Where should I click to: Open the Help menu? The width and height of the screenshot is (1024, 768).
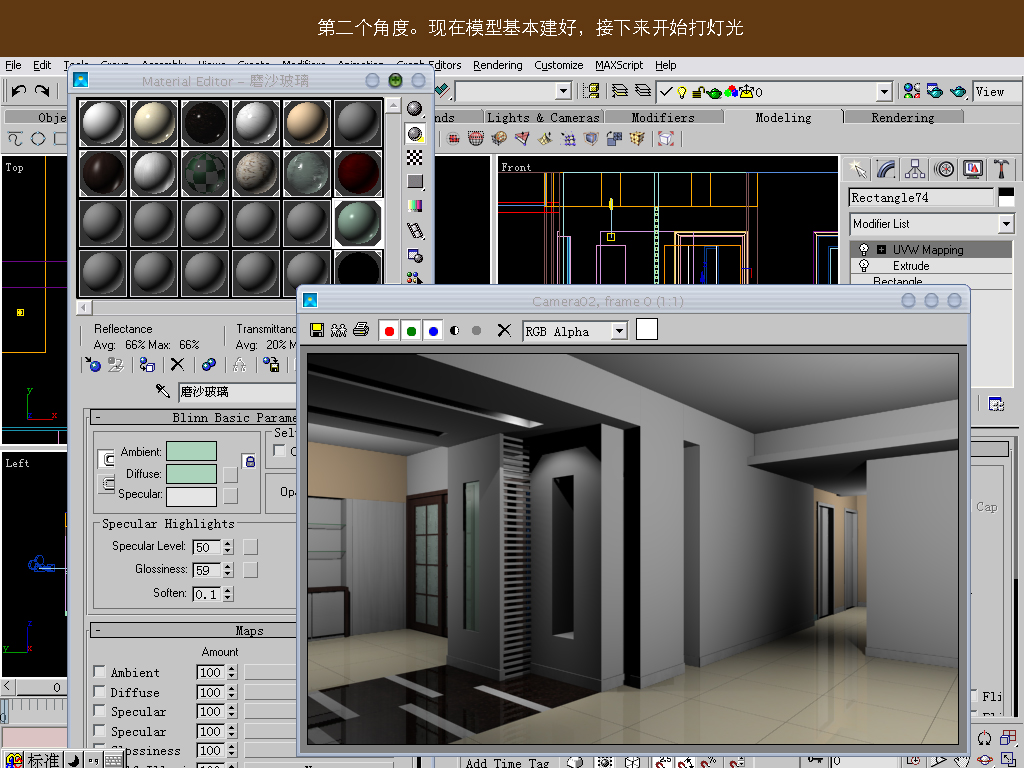pos(665,65)
